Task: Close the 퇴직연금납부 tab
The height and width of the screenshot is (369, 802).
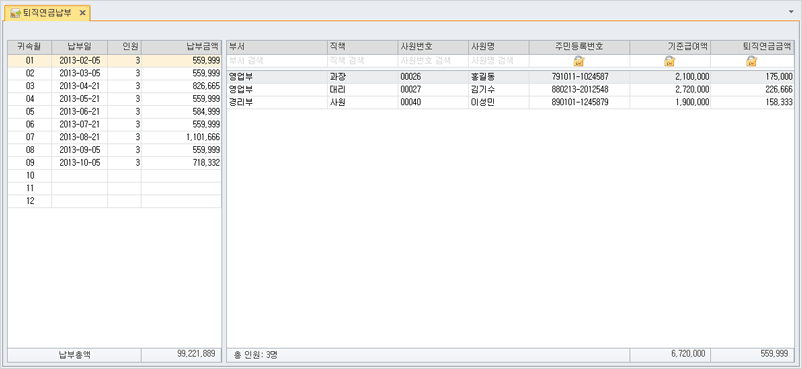Action: (x=82, y=13)
